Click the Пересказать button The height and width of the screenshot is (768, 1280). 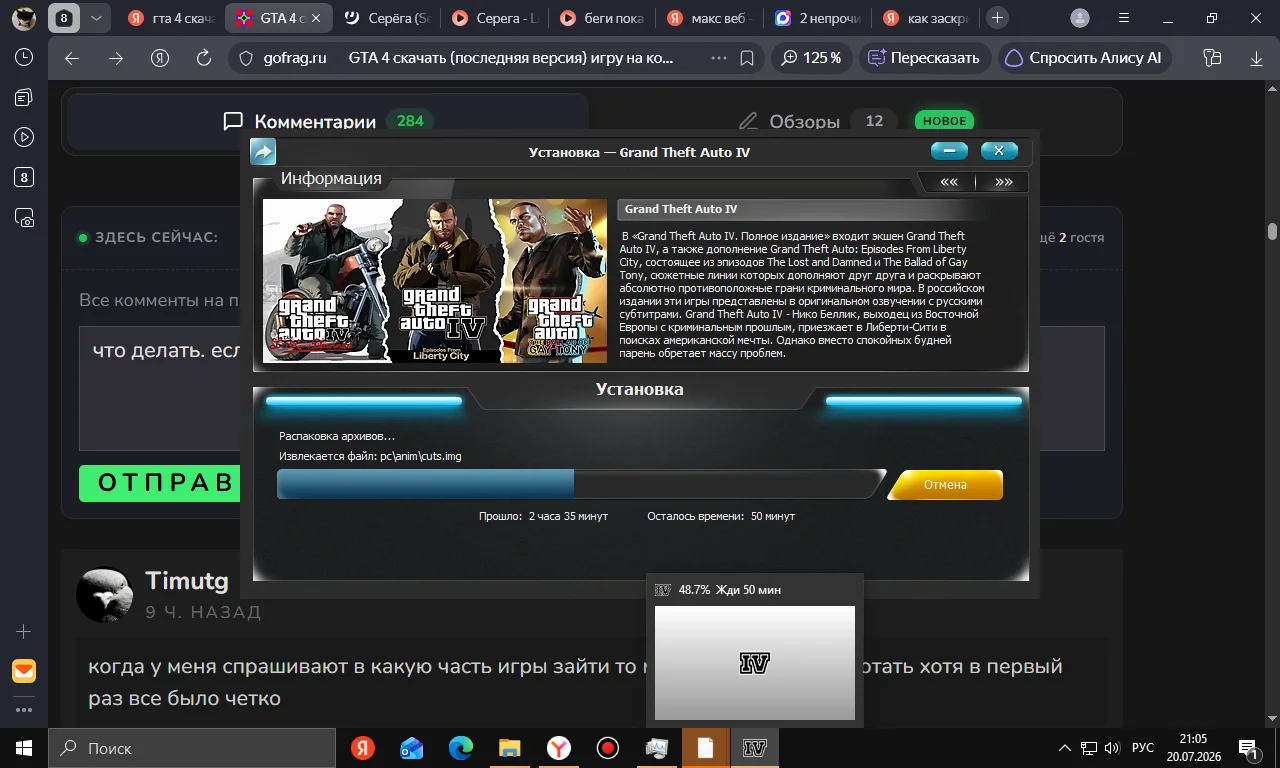(925, 58)
